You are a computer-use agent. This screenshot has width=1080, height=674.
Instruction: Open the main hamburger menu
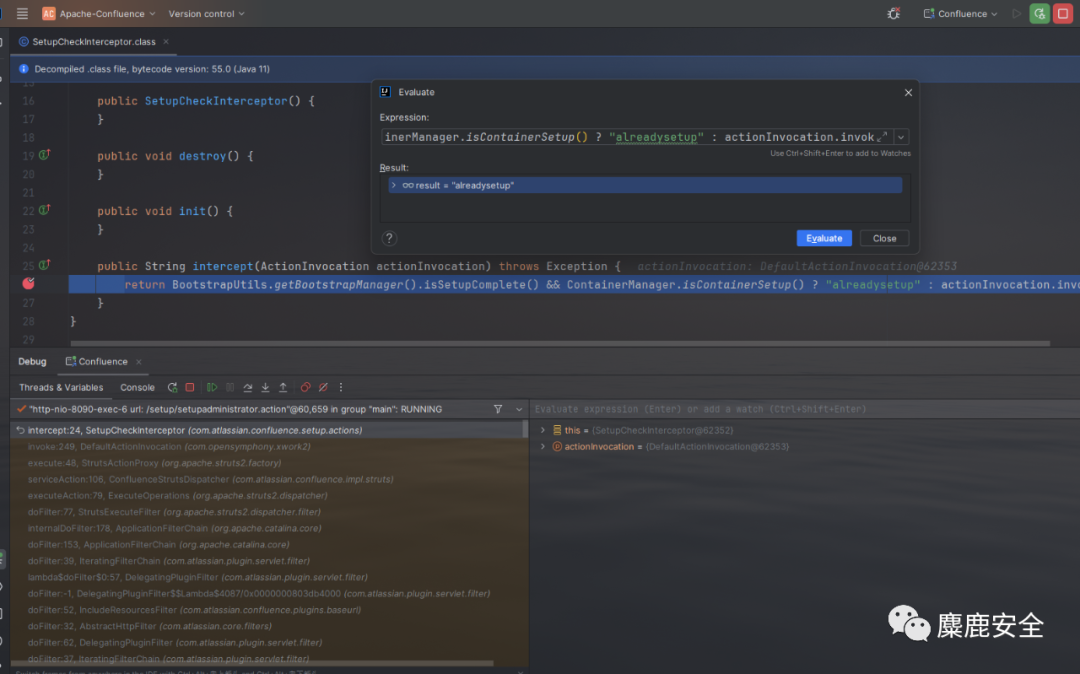[22, 14]
